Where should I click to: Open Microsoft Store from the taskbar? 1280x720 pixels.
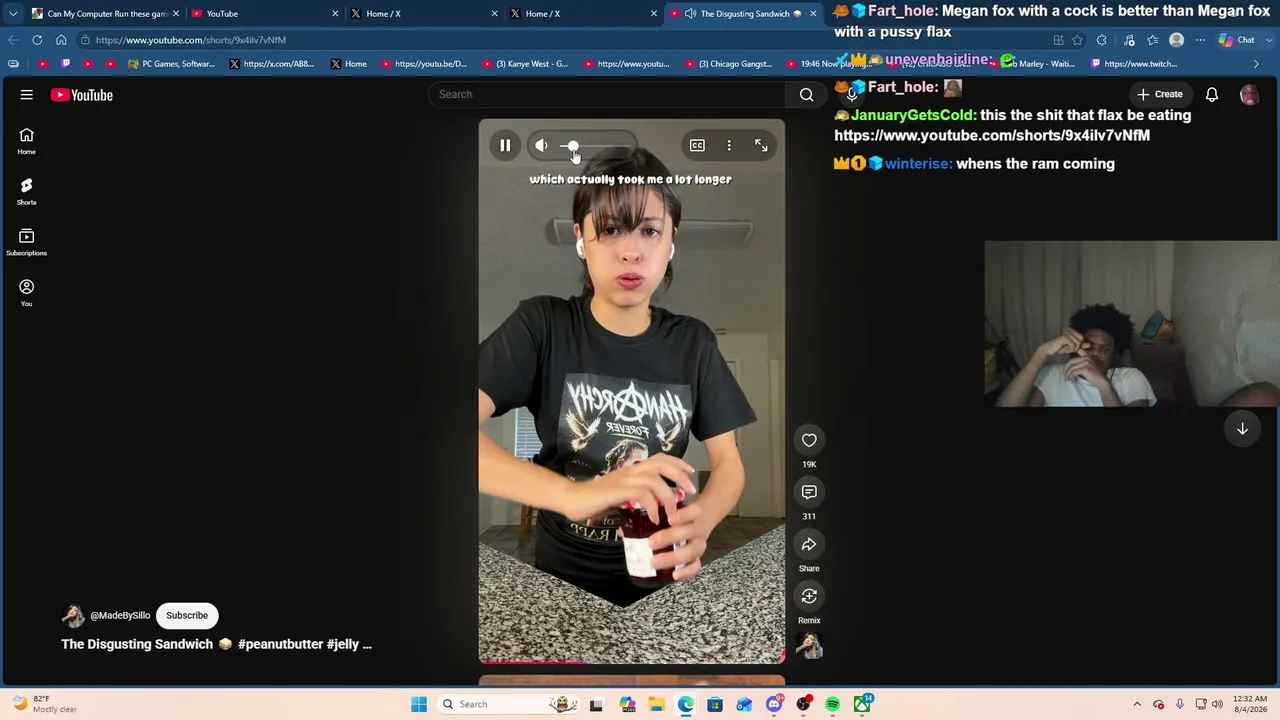(715, 705)
